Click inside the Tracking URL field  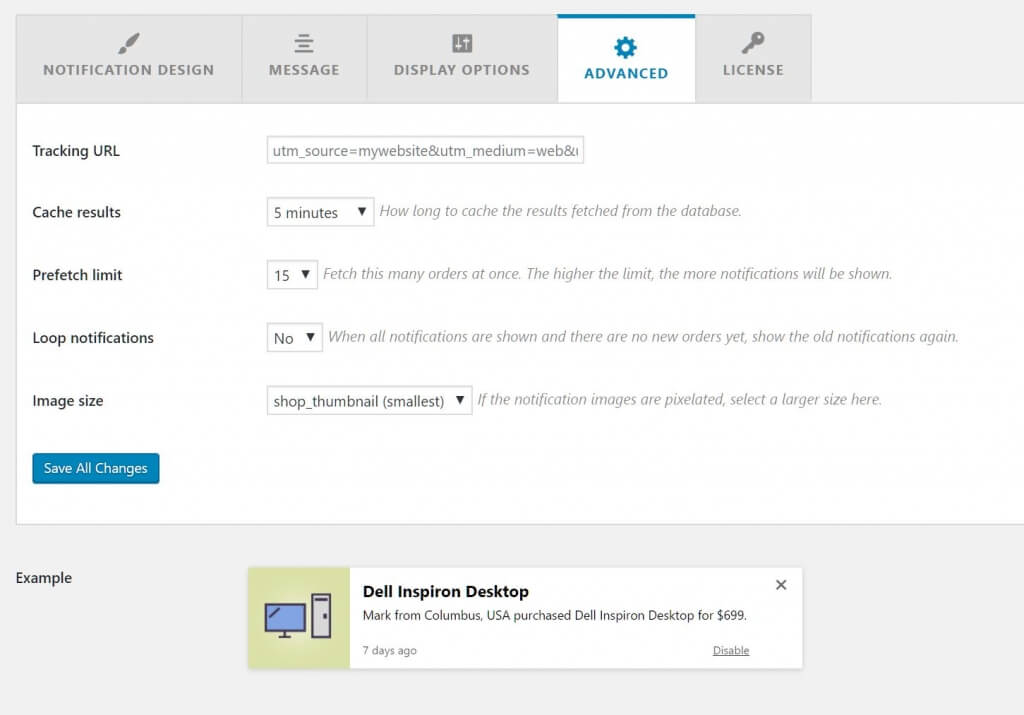point(425,149)
